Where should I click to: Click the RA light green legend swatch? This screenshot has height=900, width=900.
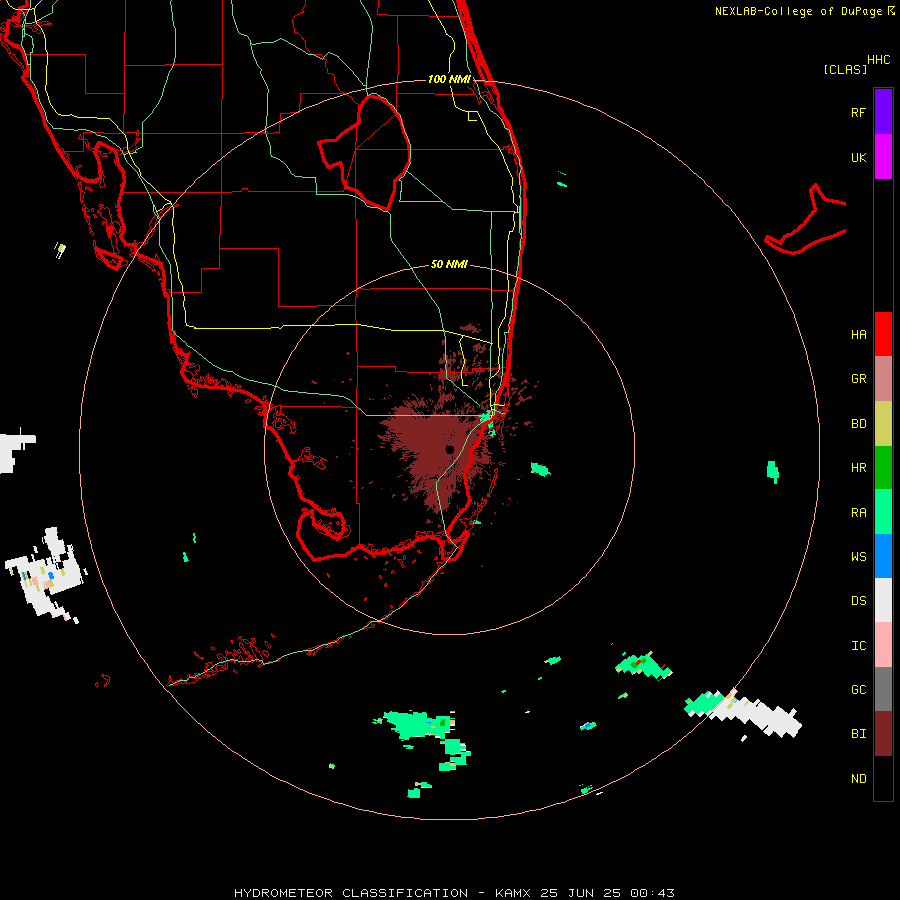(x=883, y=512)
